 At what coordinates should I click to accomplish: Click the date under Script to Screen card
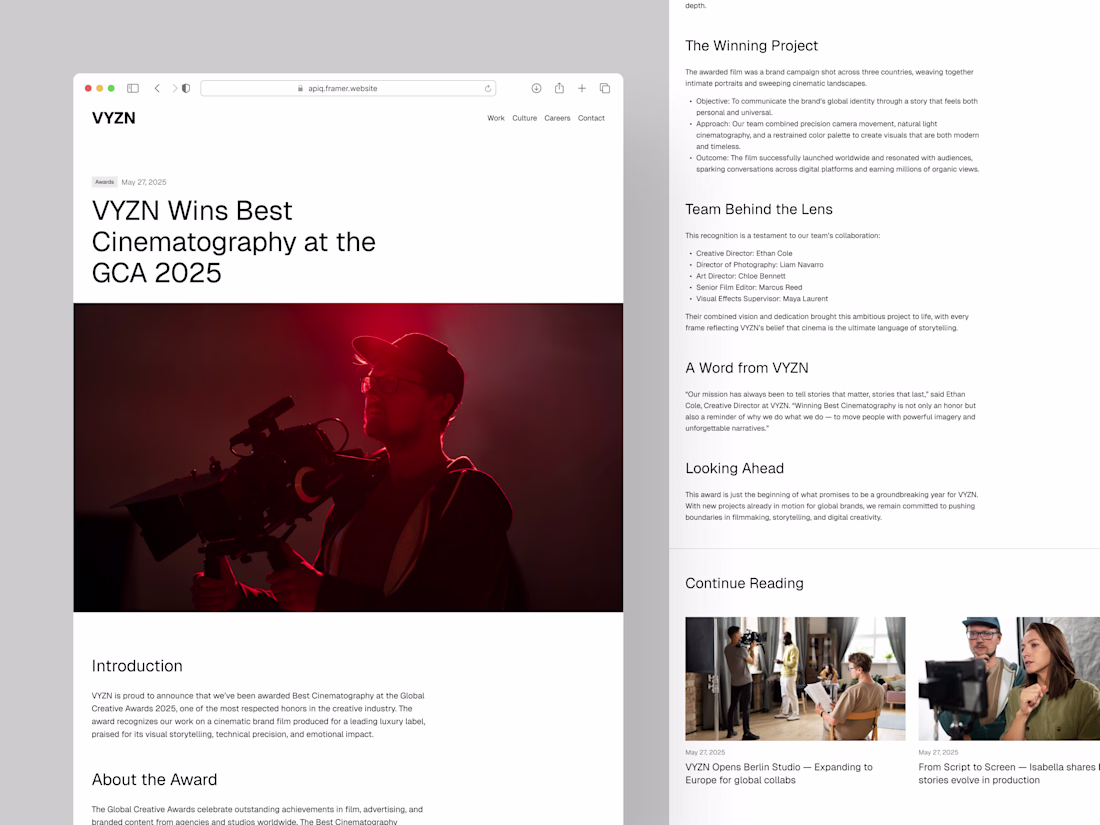[938, 752]
